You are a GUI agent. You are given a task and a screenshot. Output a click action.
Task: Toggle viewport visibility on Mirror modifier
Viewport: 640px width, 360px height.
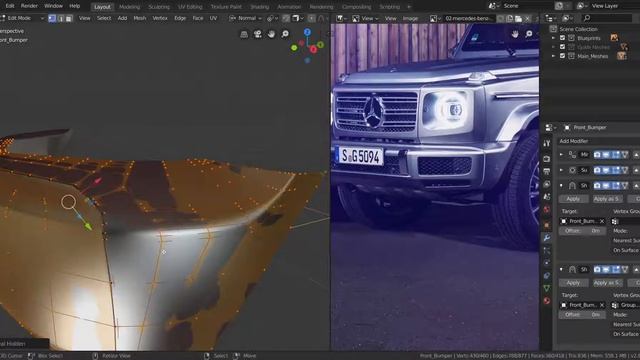coord(606,155)
